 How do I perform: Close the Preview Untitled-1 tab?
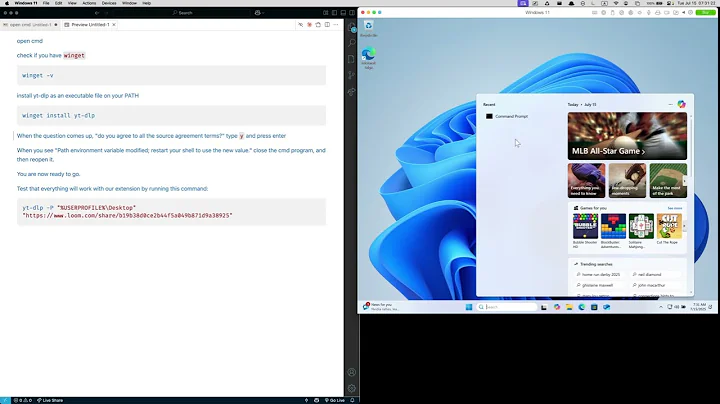(x=114, y=25)
